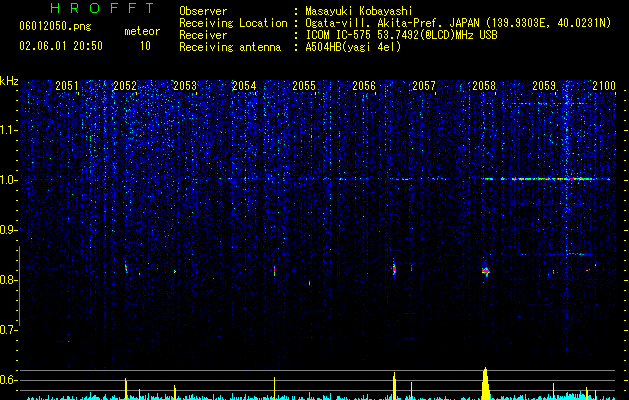Click the 2057 time marker

424,86
